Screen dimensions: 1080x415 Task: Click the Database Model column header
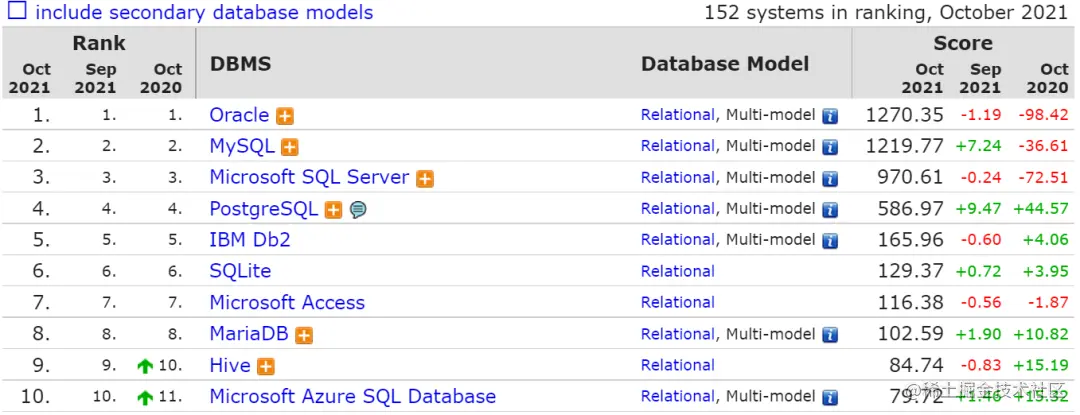tap(725, 64)
